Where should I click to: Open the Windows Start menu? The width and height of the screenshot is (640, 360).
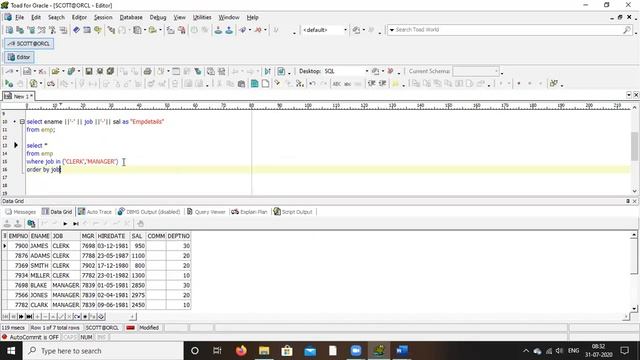click(x=11, y=351)
